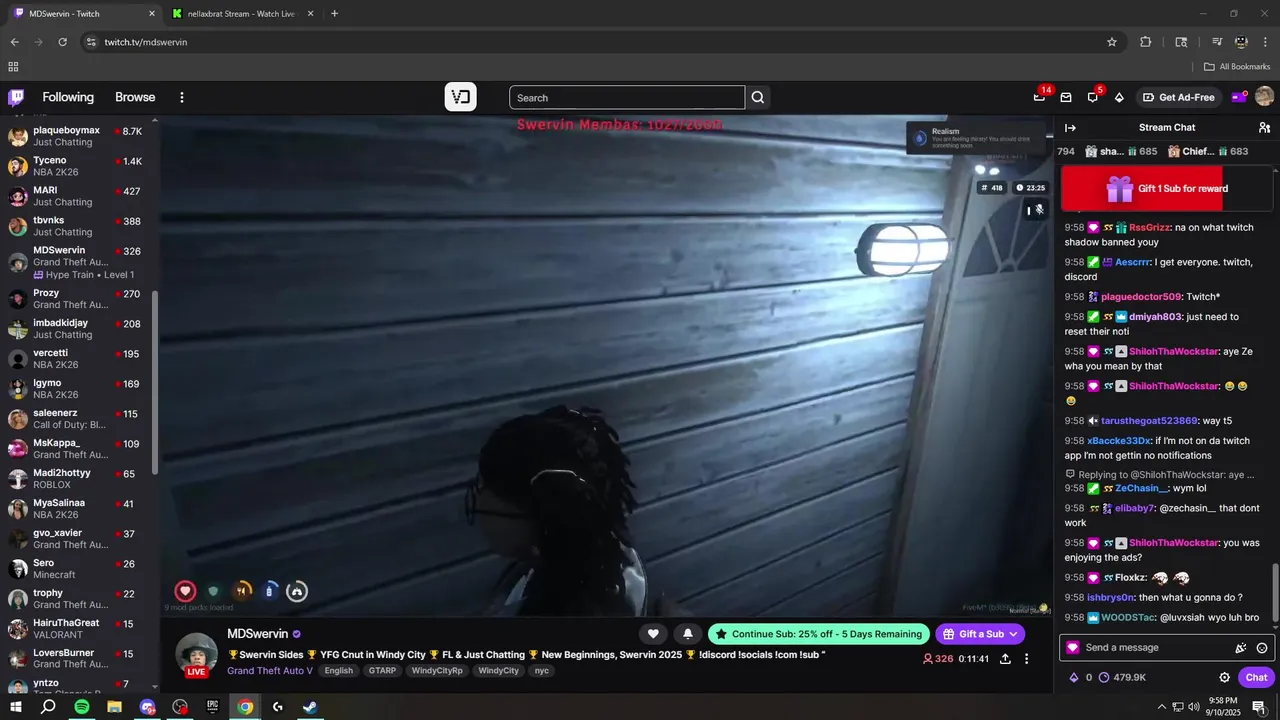Click the Twitch search input field
Screen dimensions: 1280x720
pos(627,97)
